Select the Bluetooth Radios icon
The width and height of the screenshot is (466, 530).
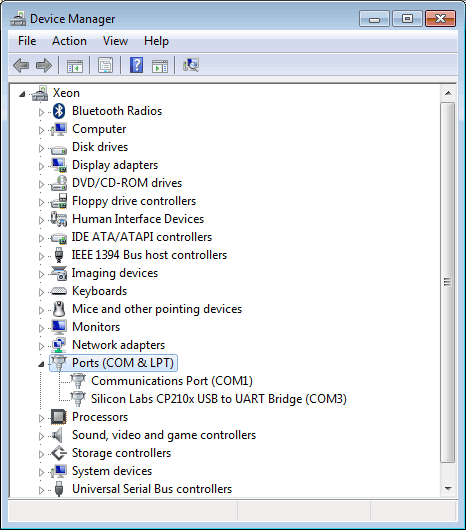point(59,111)
